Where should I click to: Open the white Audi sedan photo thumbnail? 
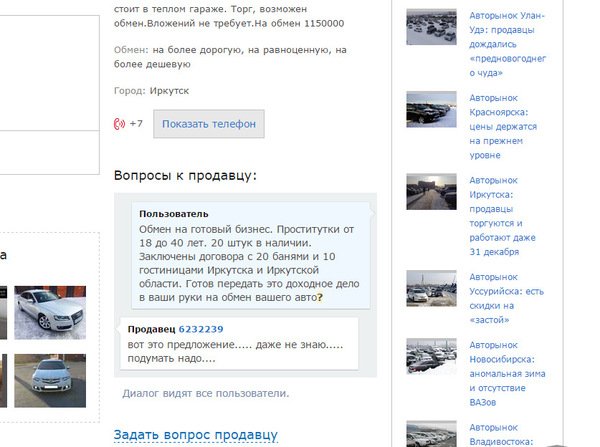pyautogui.click(x=50, y=312)
